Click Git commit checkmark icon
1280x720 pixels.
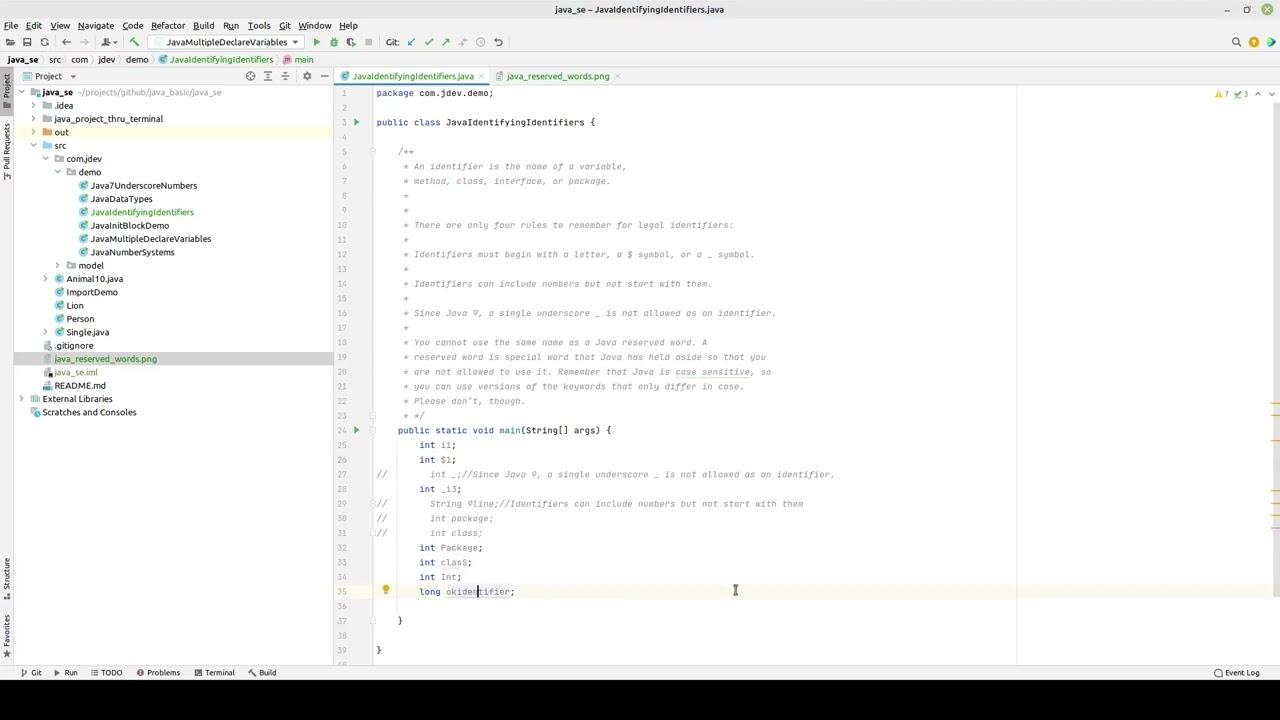[x=428, y=42]
